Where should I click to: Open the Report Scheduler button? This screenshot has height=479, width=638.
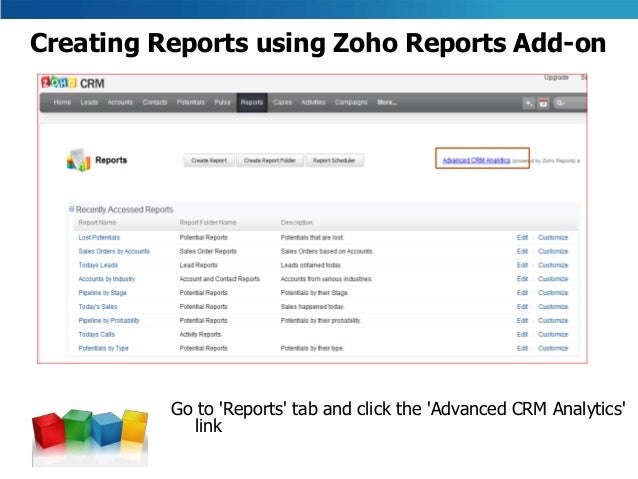tap(334, 160)
